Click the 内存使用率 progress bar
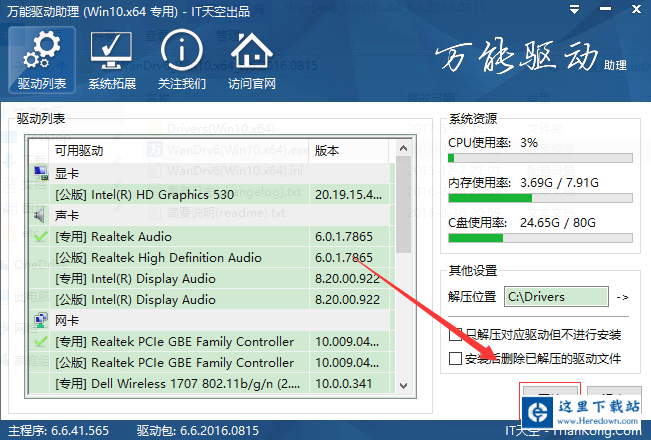Image resolution: width=651 pixels, height=440 pixels. point(540,198)
